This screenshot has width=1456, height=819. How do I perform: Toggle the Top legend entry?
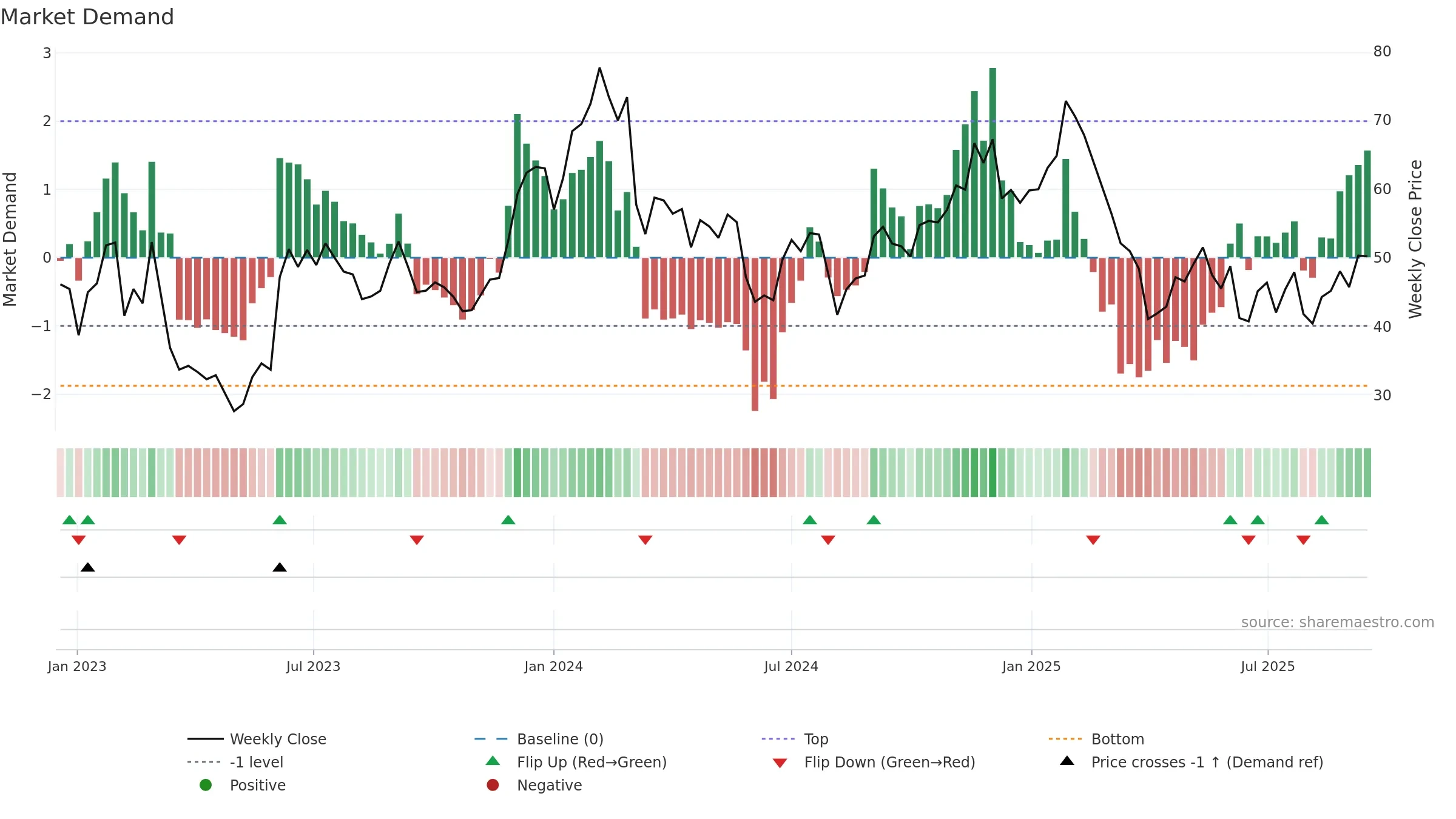point(795,739)
